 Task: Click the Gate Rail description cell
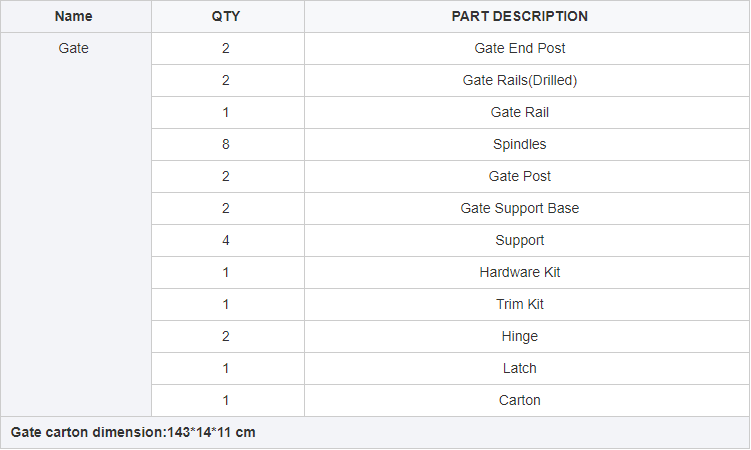520,112
